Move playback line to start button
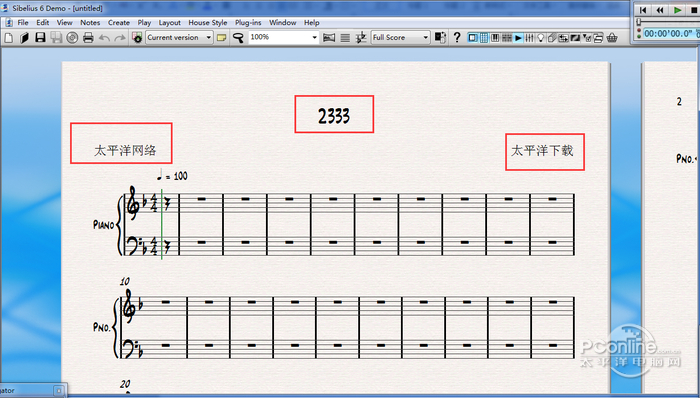Image resolution: width=700 pixels, height=398 pixels. tap(643, 10)
